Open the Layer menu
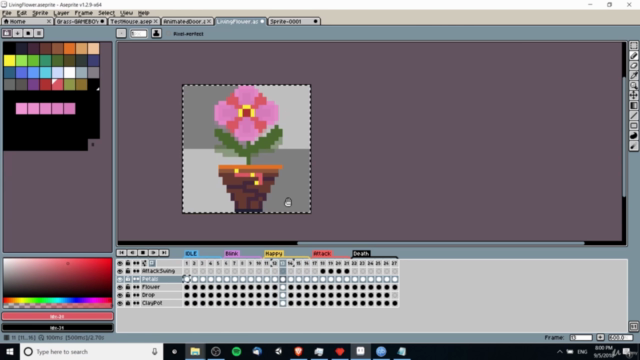Image resolution: width=640 pixels, height=360 pixels. click(61, 13)
